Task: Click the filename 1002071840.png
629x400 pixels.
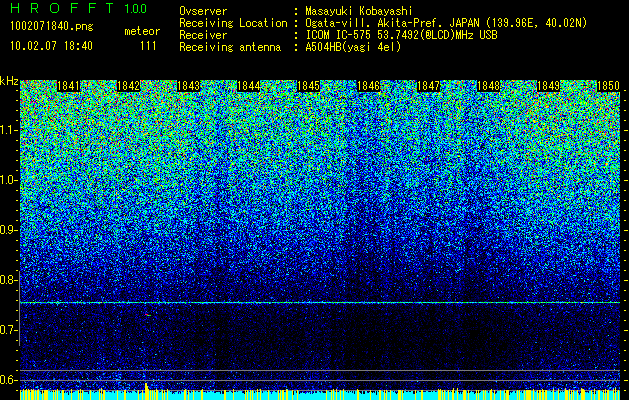Action: [x=52, y=26]
